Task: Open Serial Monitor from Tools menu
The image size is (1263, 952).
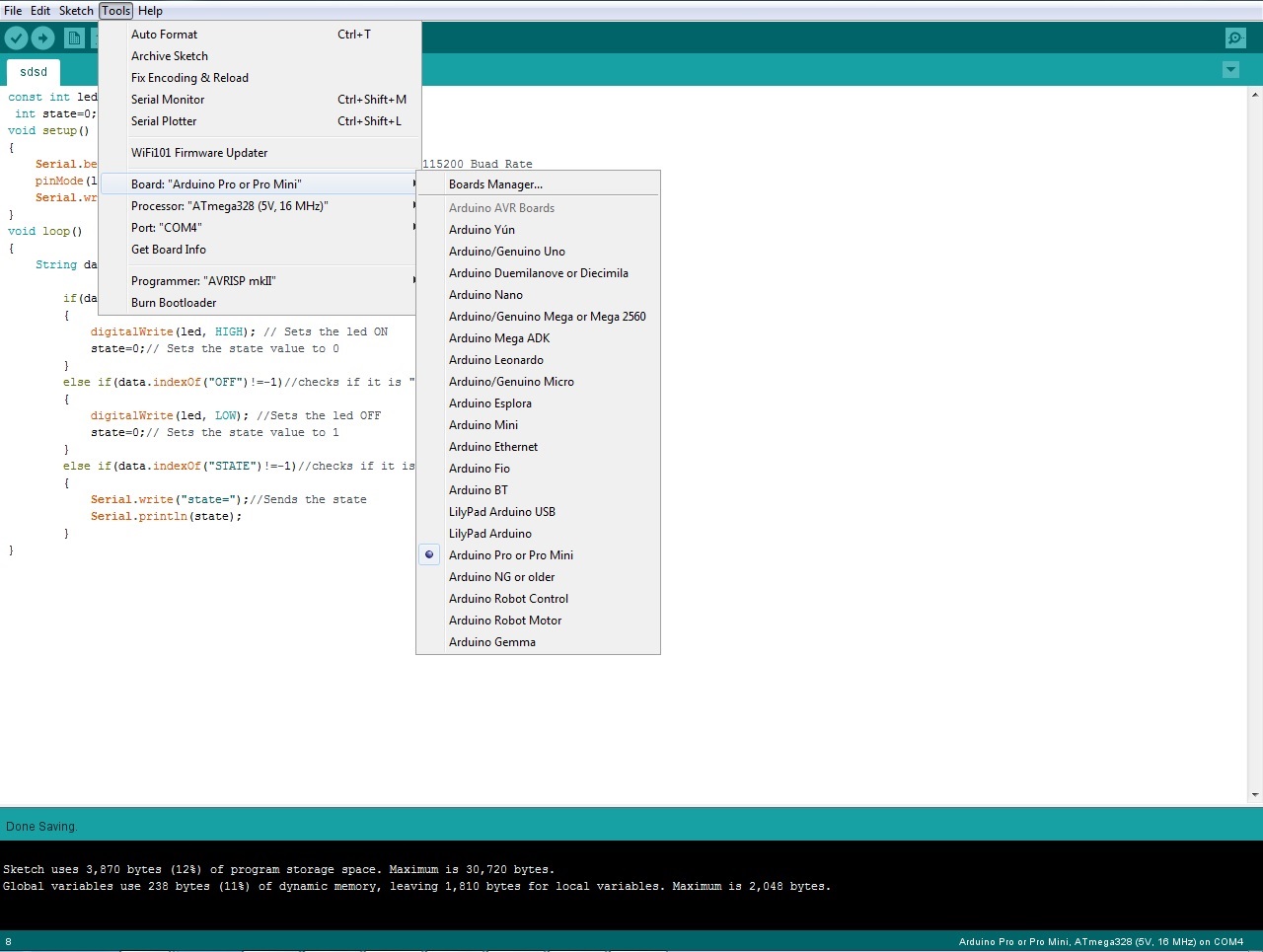Action: pyautogui.click(x=260, y=100)
